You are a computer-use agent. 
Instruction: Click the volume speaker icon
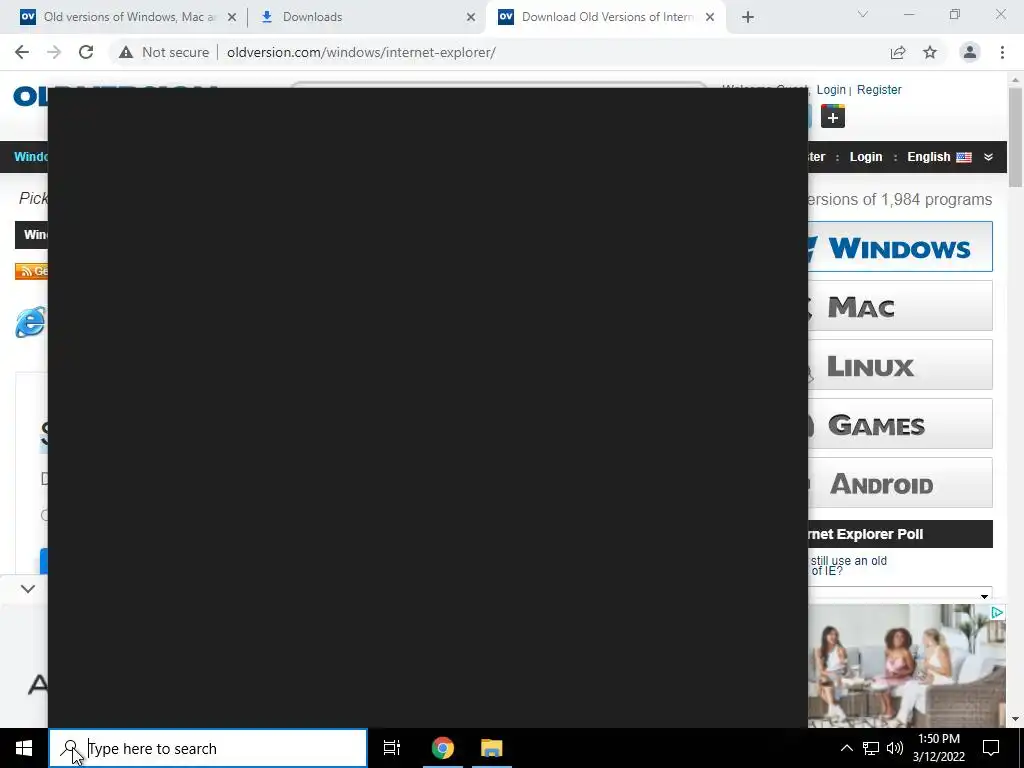[895, 748]
